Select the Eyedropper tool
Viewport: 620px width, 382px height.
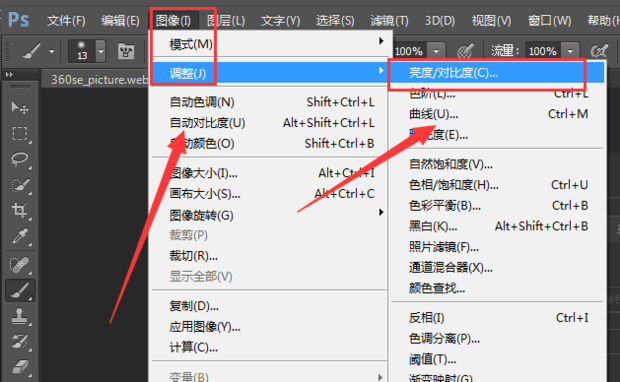click(19, 236)
